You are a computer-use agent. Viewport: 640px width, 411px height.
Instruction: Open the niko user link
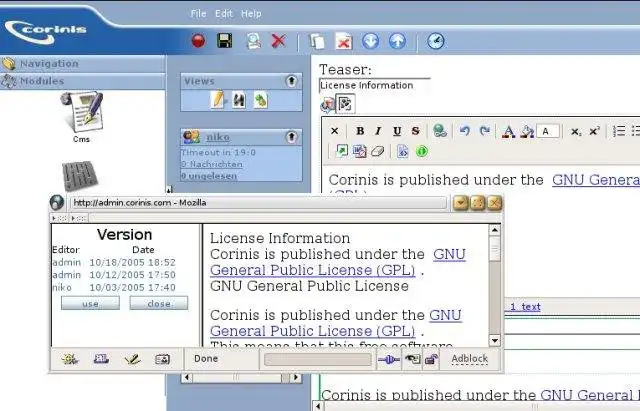coord(218,137)
